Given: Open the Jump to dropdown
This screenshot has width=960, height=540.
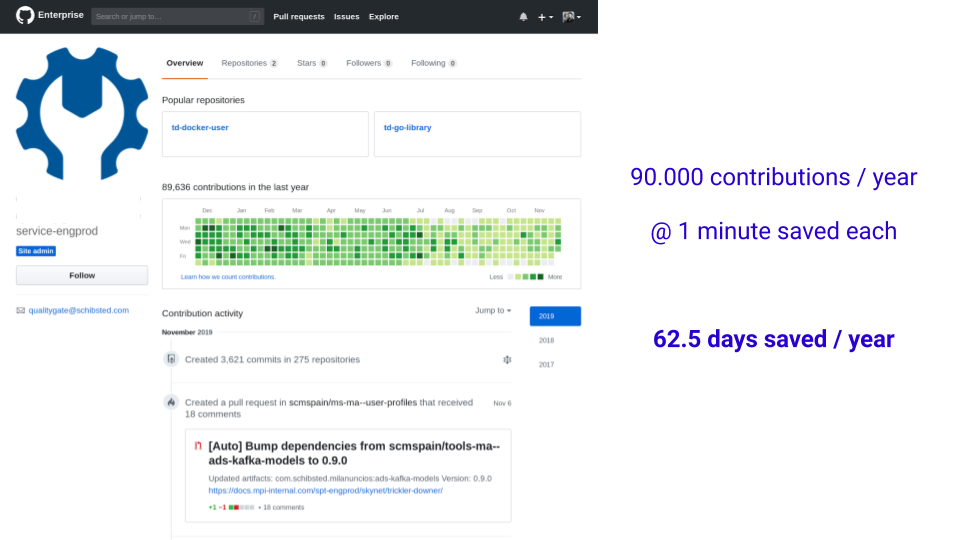Looking at the screenshot, I should click(493, 311).
